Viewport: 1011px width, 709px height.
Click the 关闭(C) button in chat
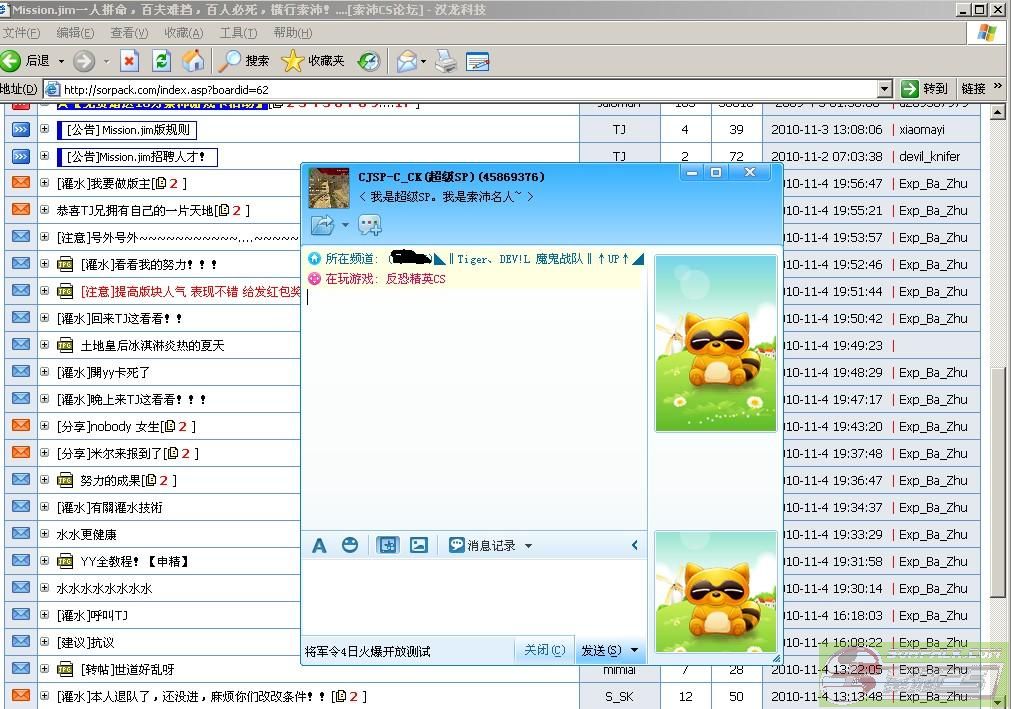pyautogui.click(x=545, y=650)
